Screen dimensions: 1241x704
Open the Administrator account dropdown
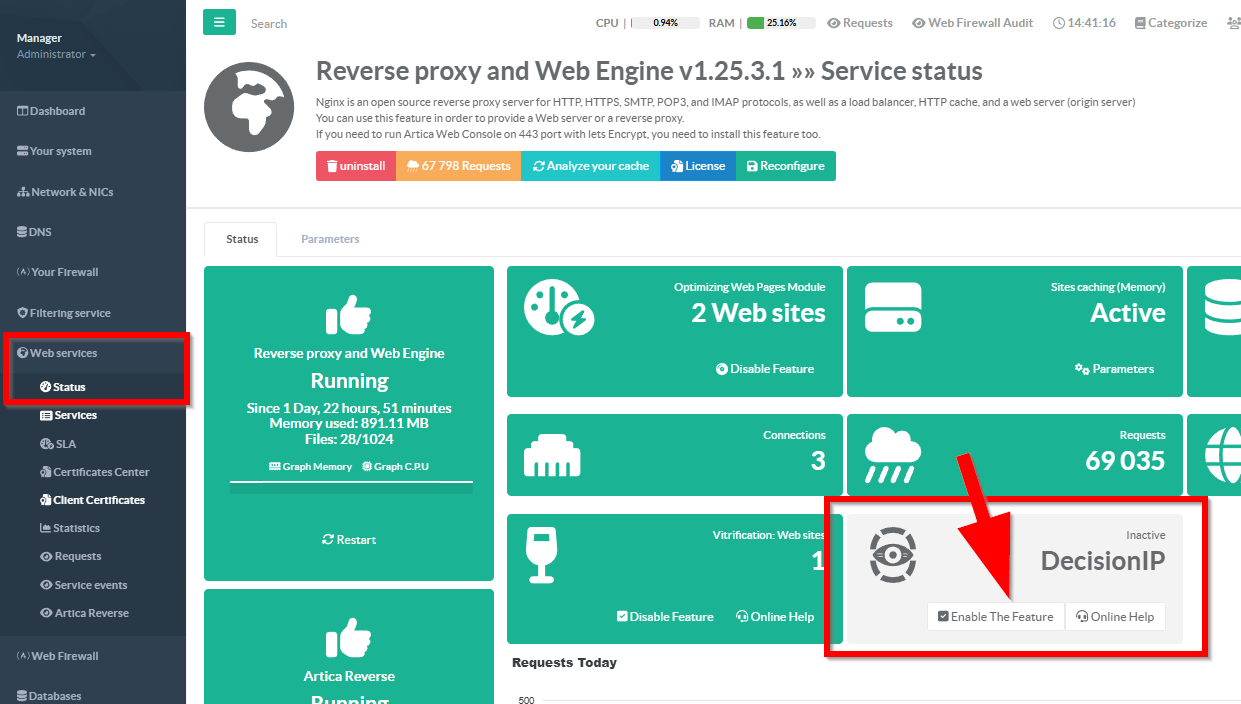coord(56,54)
